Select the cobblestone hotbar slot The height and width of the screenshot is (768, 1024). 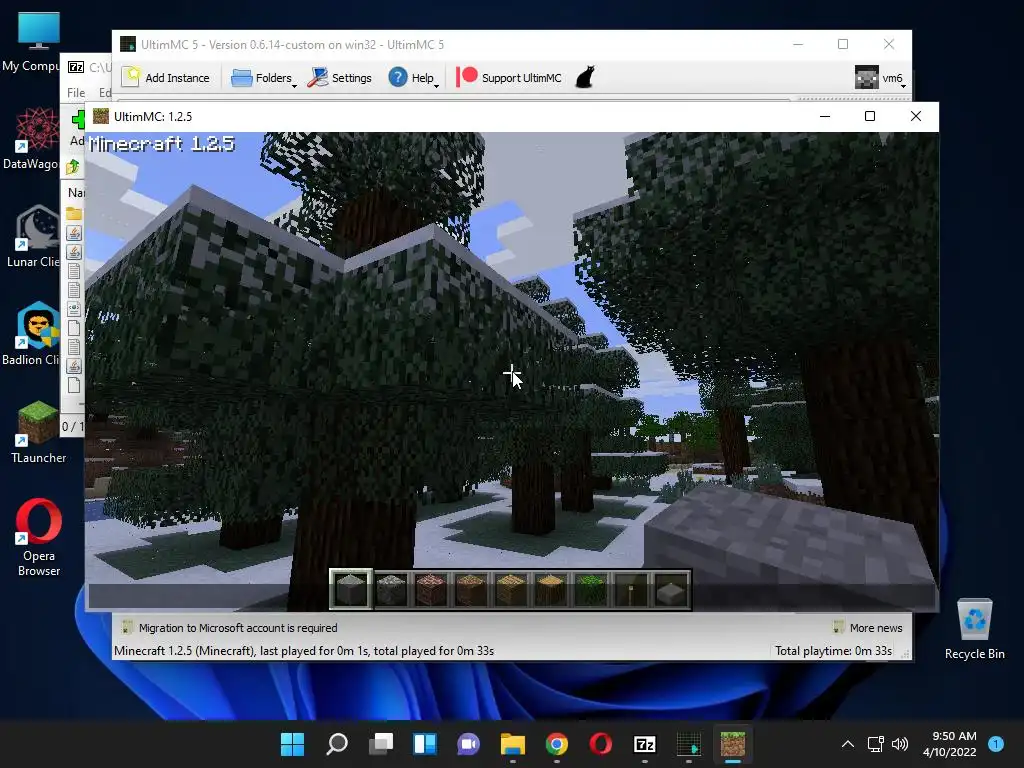coord(391,590)
